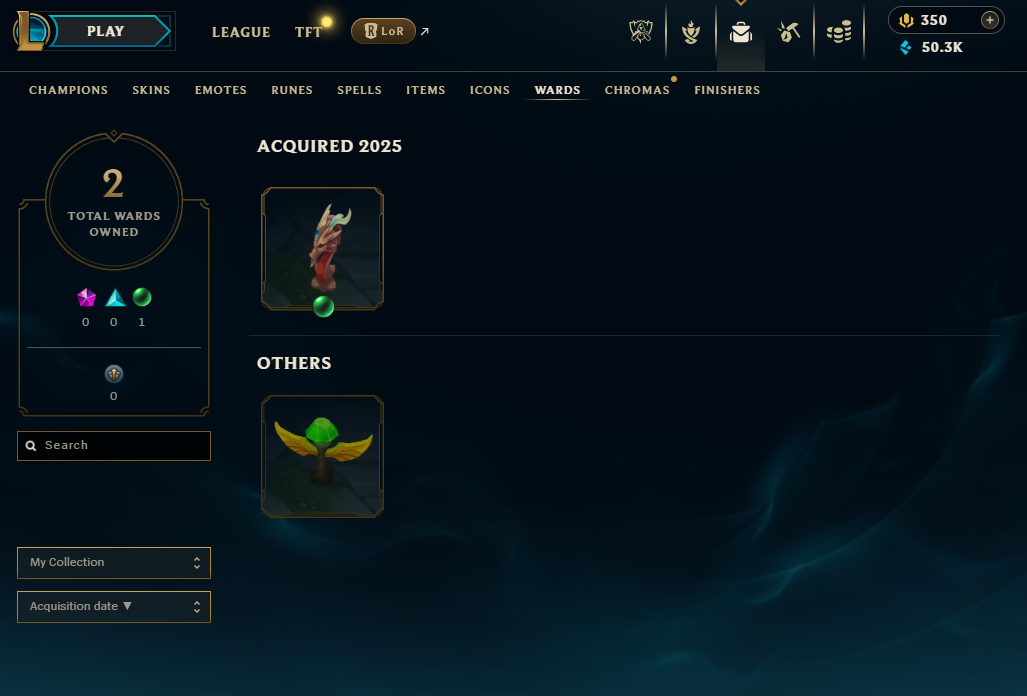The height and width of the screenshot is (696, 1027).
Task: Click the plus icon to purchase RP
Action: pos(990,20)
